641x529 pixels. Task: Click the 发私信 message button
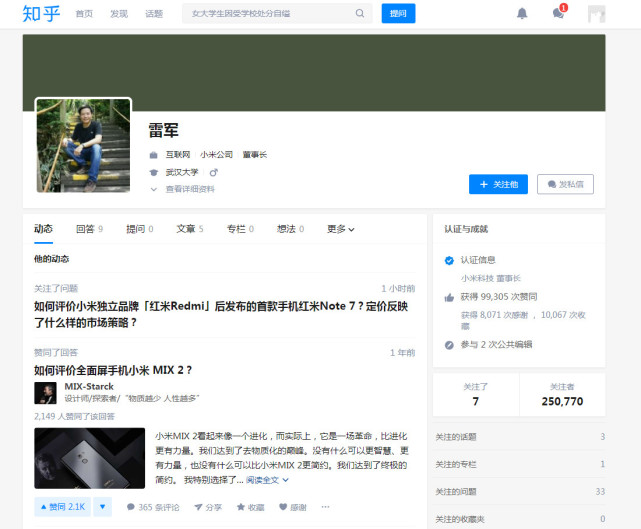tap(565, 184)
